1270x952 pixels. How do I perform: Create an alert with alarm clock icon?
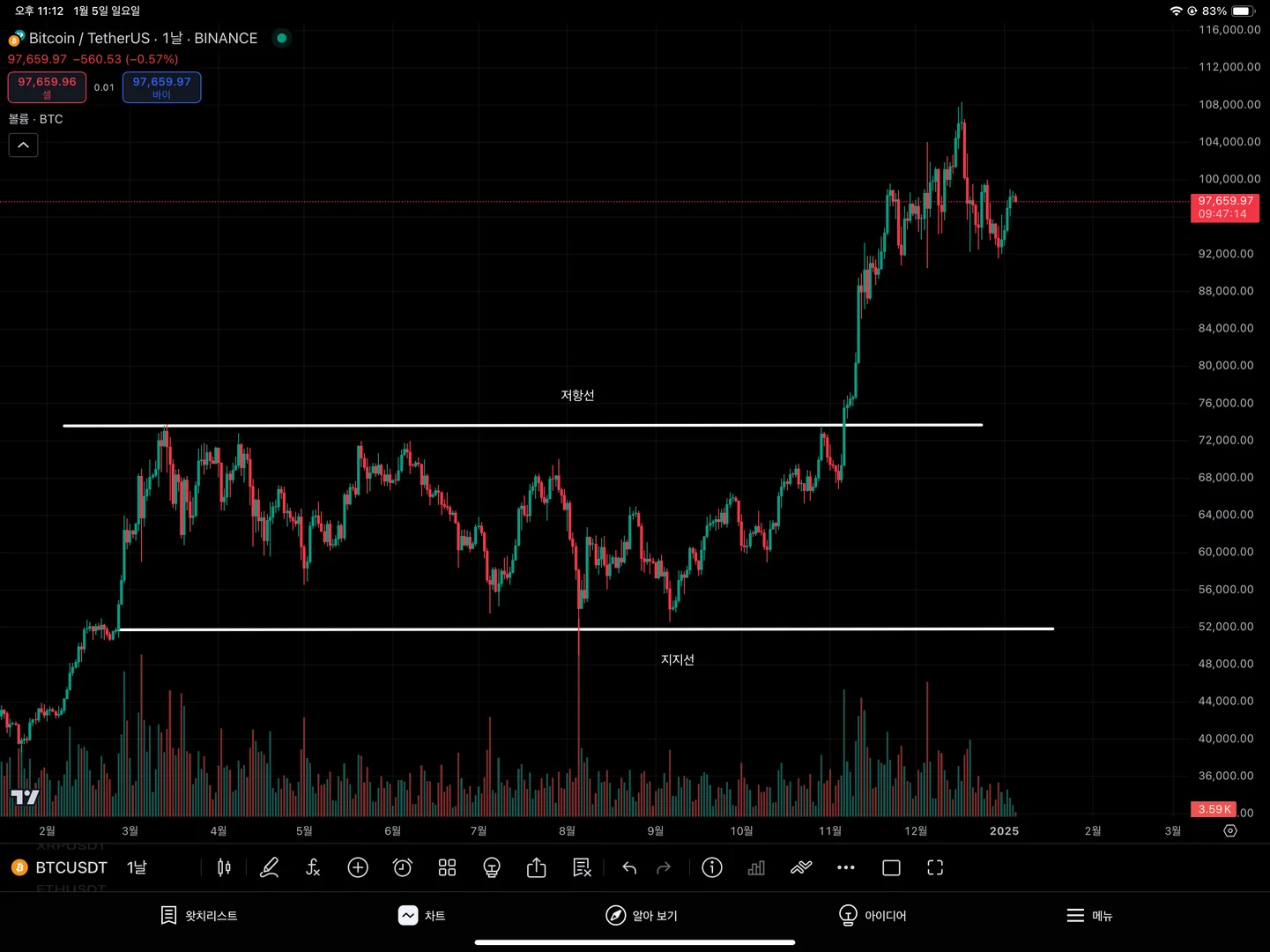tap(403, 868)
